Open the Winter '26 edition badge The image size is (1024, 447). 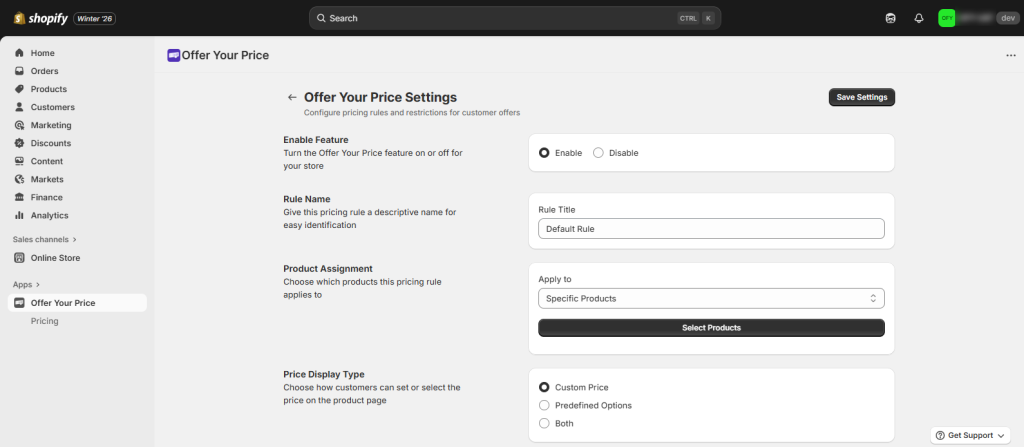coord(95,18)
